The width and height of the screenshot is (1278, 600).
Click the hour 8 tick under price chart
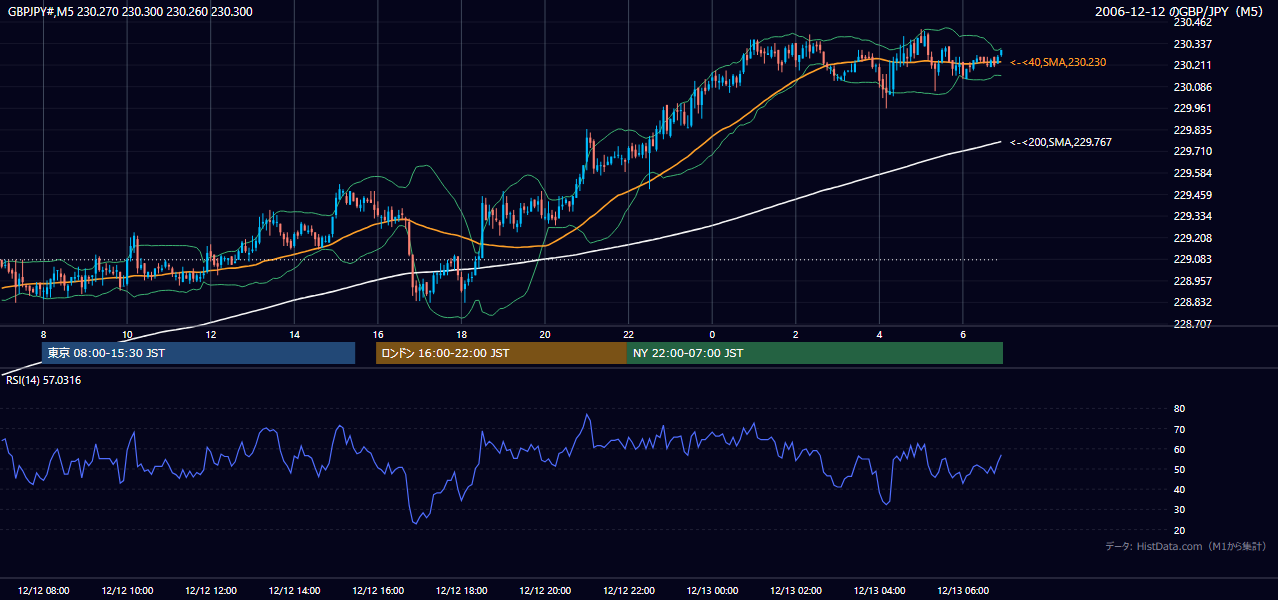coord(43,334)
